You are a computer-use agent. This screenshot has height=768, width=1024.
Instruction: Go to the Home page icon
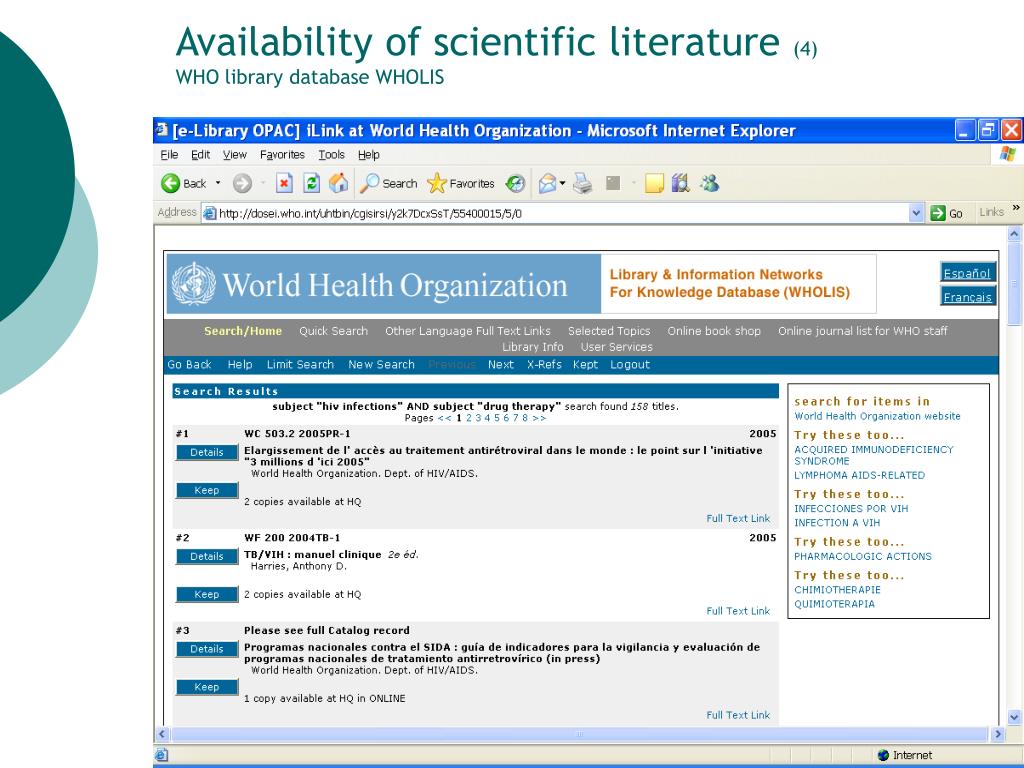coord(338,184)
